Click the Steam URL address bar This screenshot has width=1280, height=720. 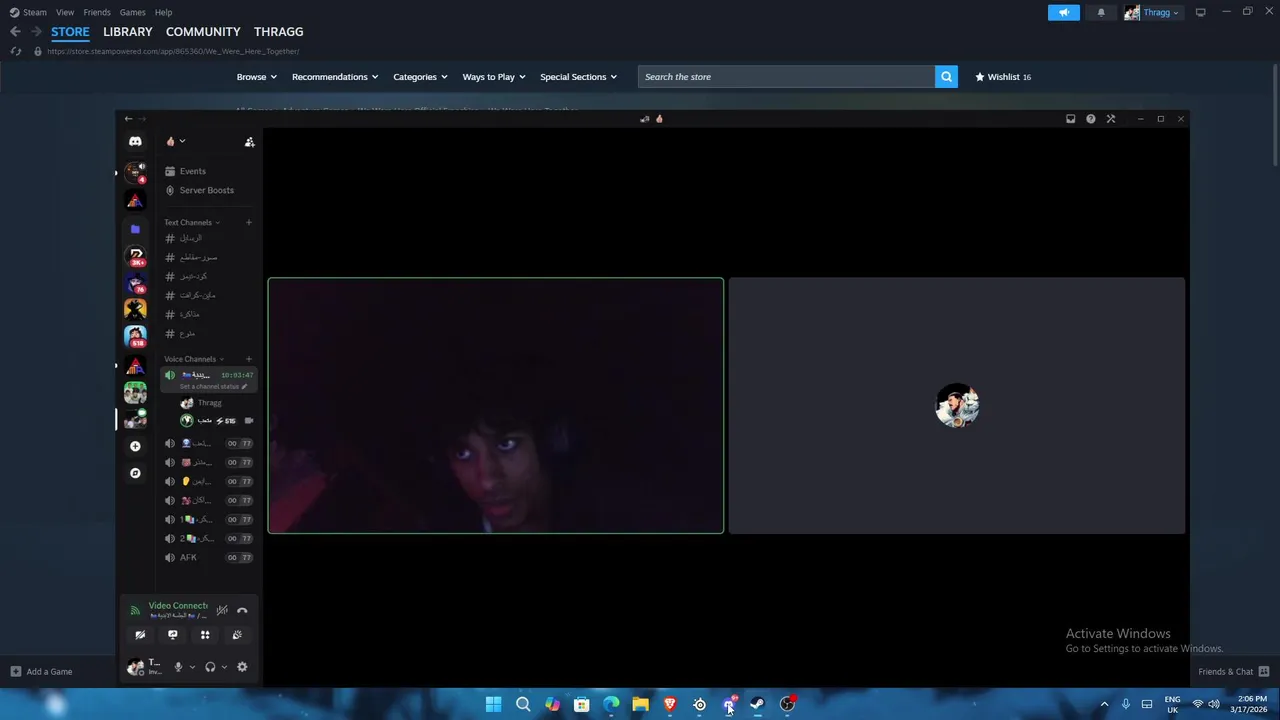[x=173, y=51]
